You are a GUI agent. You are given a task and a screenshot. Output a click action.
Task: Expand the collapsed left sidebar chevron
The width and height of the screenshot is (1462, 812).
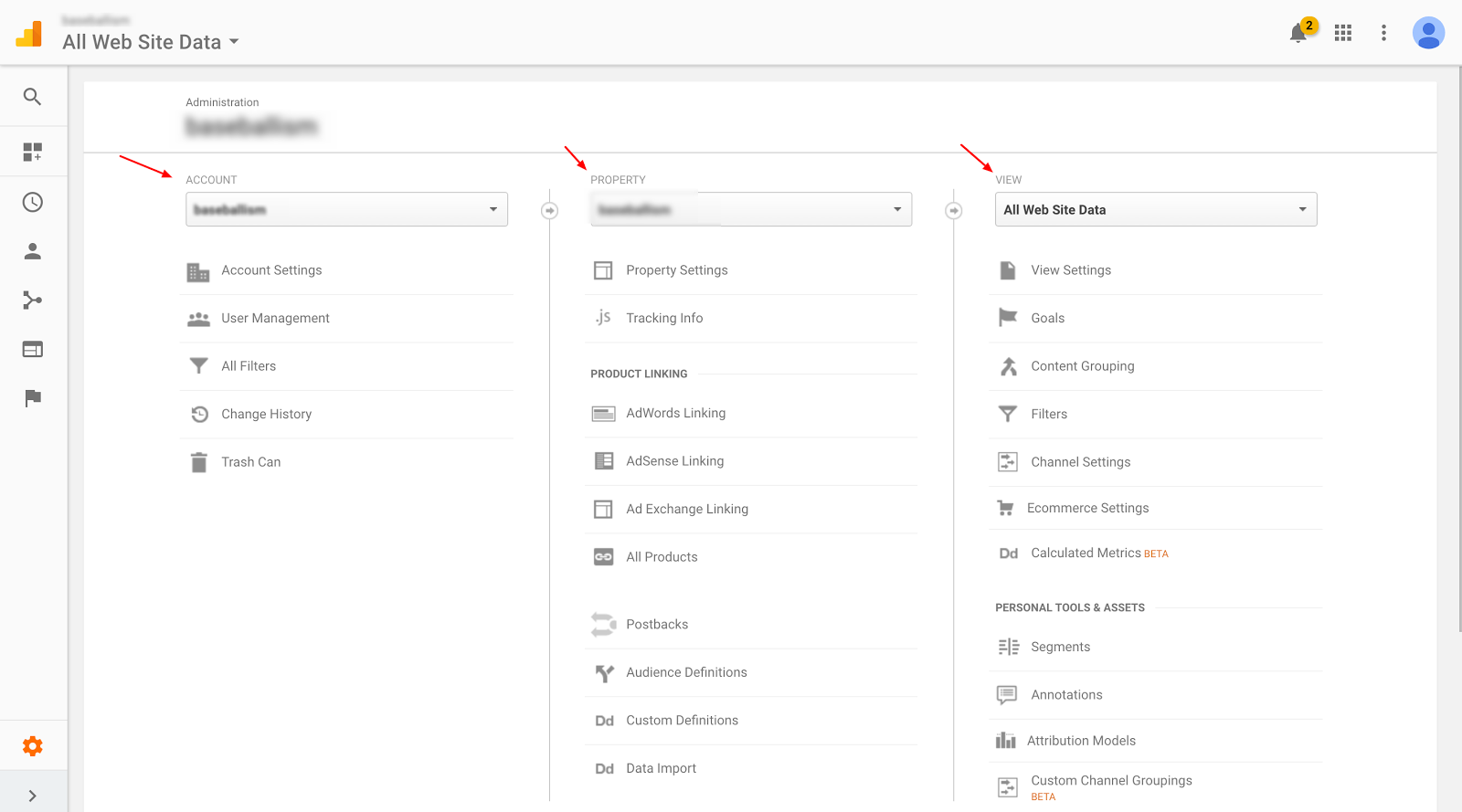tap(33, 796)
